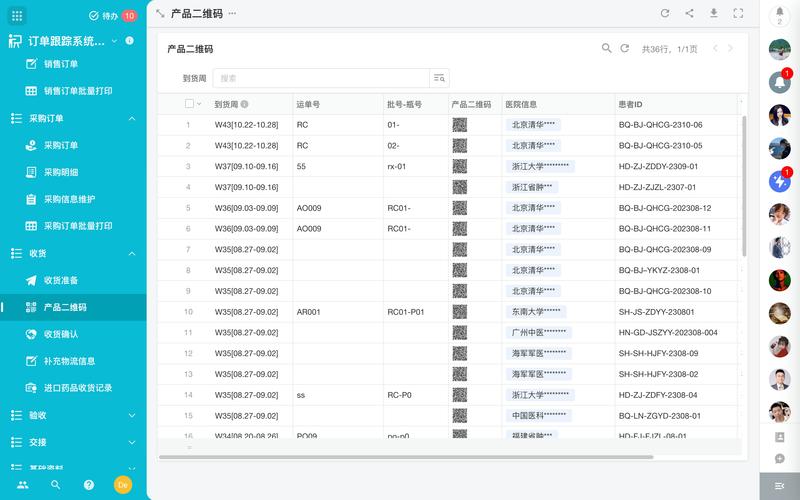Select the 产品二维码 sidebar item
Image resolution: width=800 pixels, height=500 pixels.
pyautogui.click(x=73, y=307)
